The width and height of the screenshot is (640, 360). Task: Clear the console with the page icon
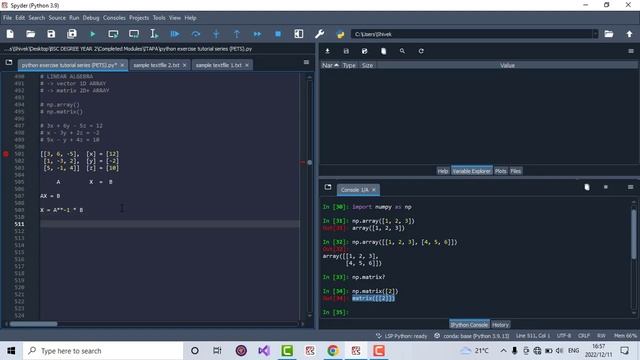(x=587, y=187)
